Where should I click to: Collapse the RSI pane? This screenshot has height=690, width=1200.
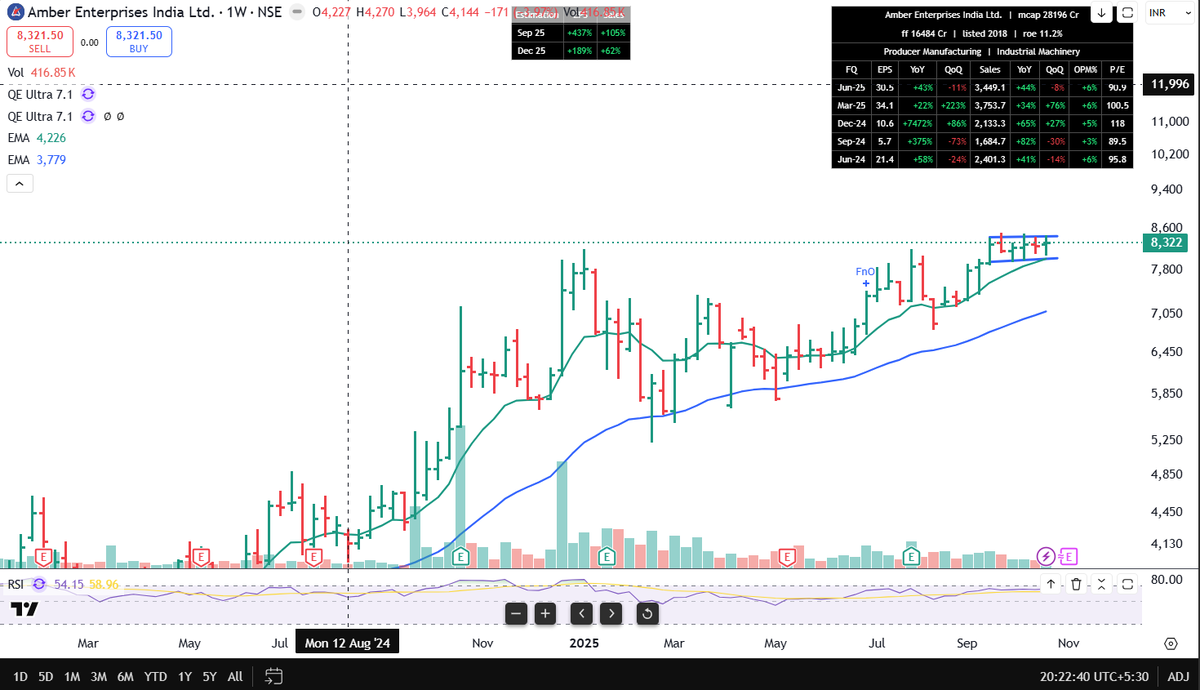coord(1101,584)
